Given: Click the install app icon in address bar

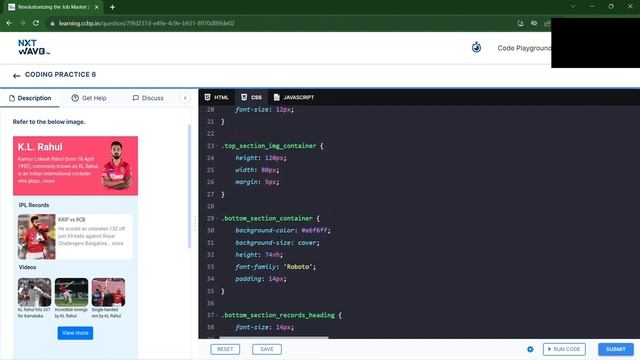Looking at the screenshot, I should coord(520,23).
